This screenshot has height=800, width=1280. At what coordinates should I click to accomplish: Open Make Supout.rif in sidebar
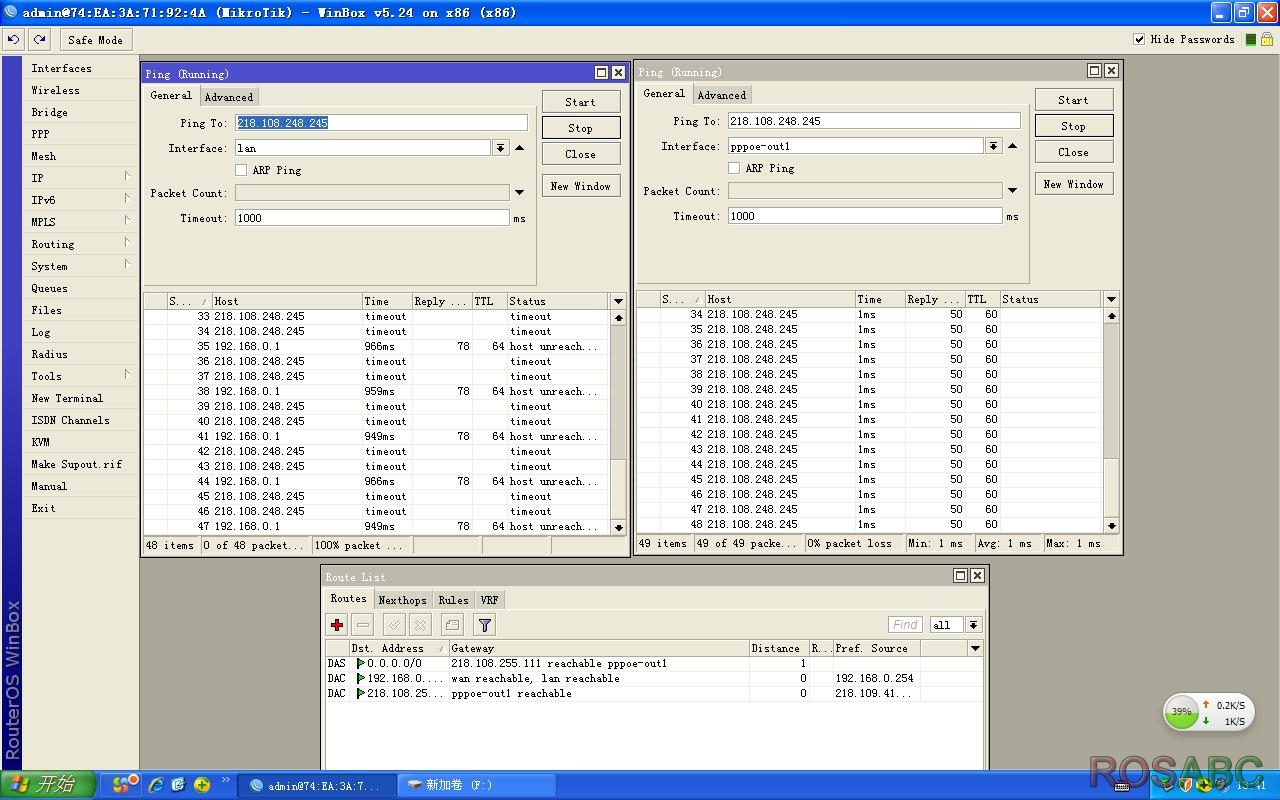[82, 464]
